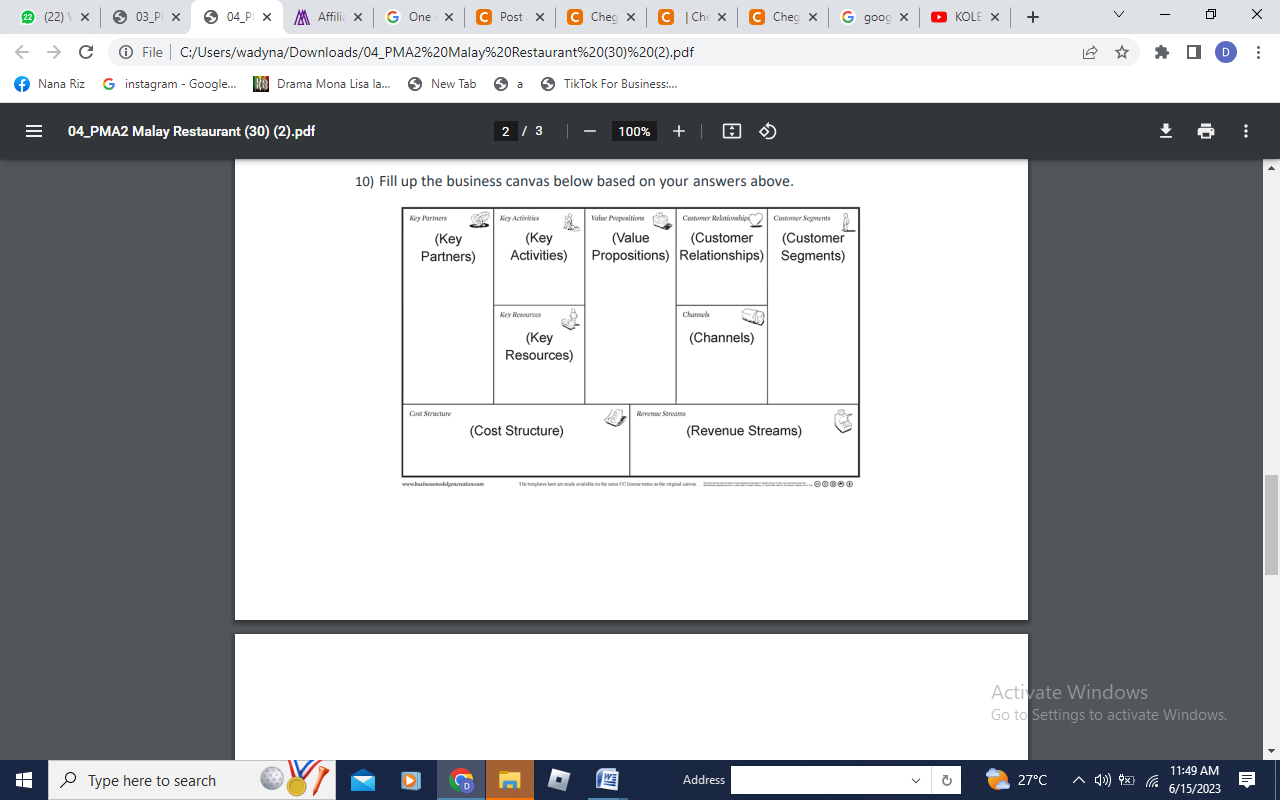The height and width of the screenshot is (800, 1280).
Task: Refresh the taskbar Address toolbar
Action: 946,780
